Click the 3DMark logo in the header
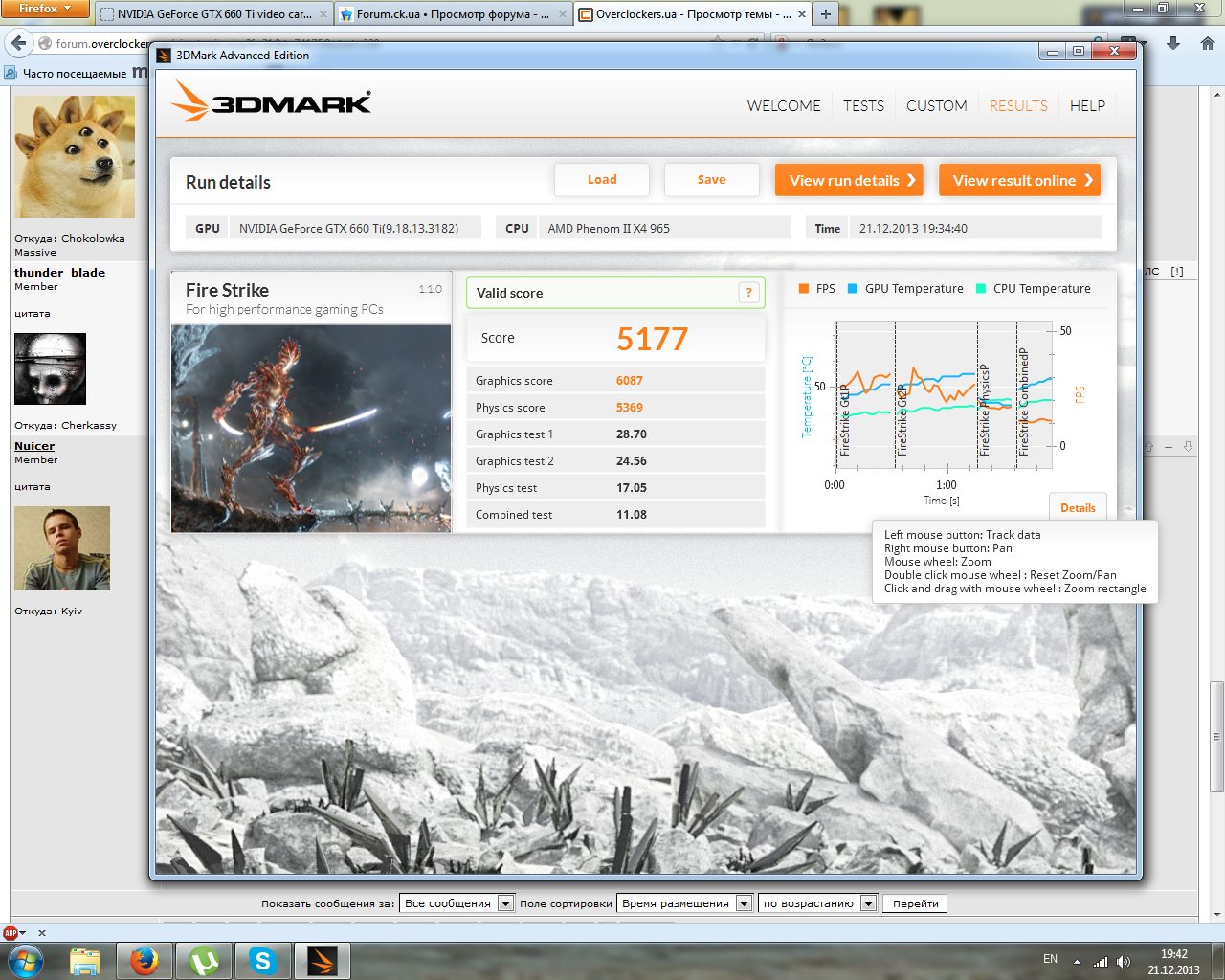Image resolution: width=1225 pixels, height=980 pixels. click(x=271, y=100)
